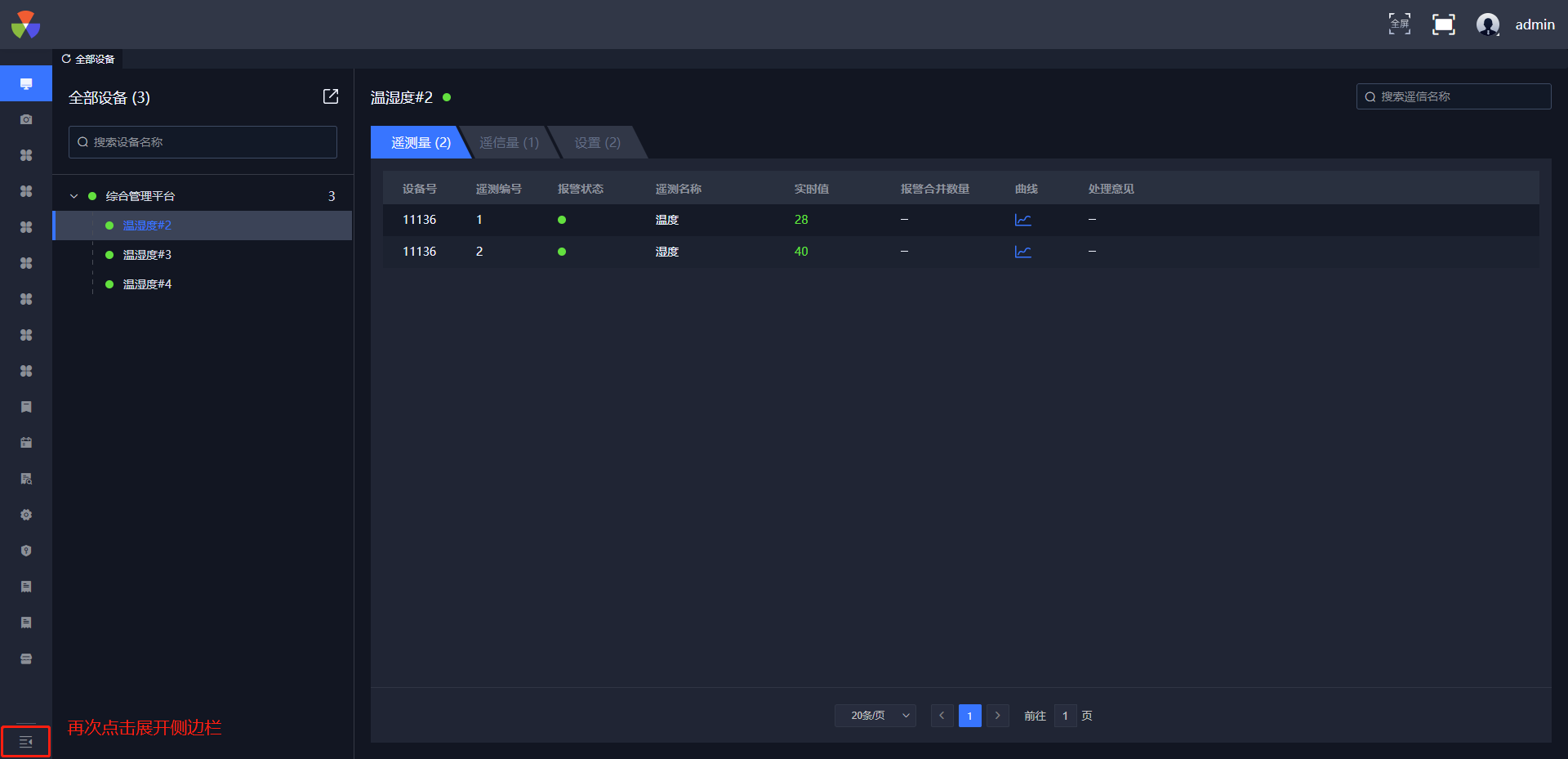Open the camera icon in left sidebar
This screenshot has width=1568, height=759.
pos(26,119)
